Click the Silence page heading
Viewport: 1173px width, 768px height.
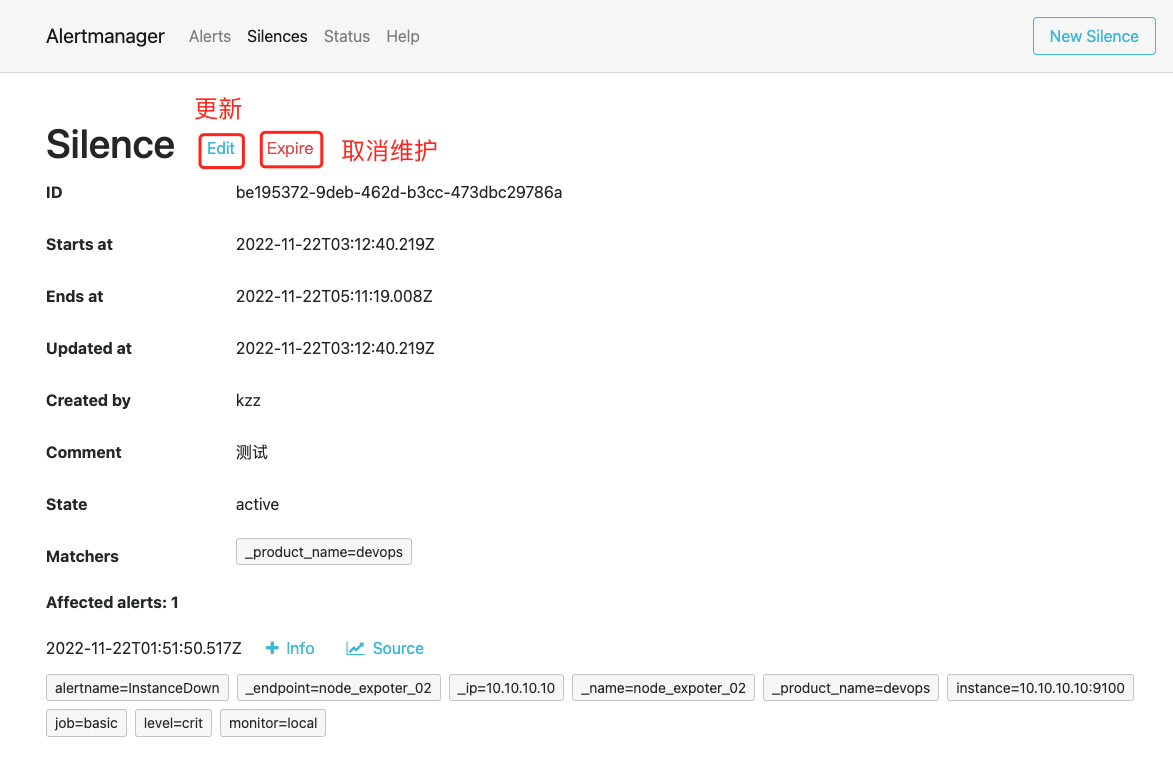(110, 144)
